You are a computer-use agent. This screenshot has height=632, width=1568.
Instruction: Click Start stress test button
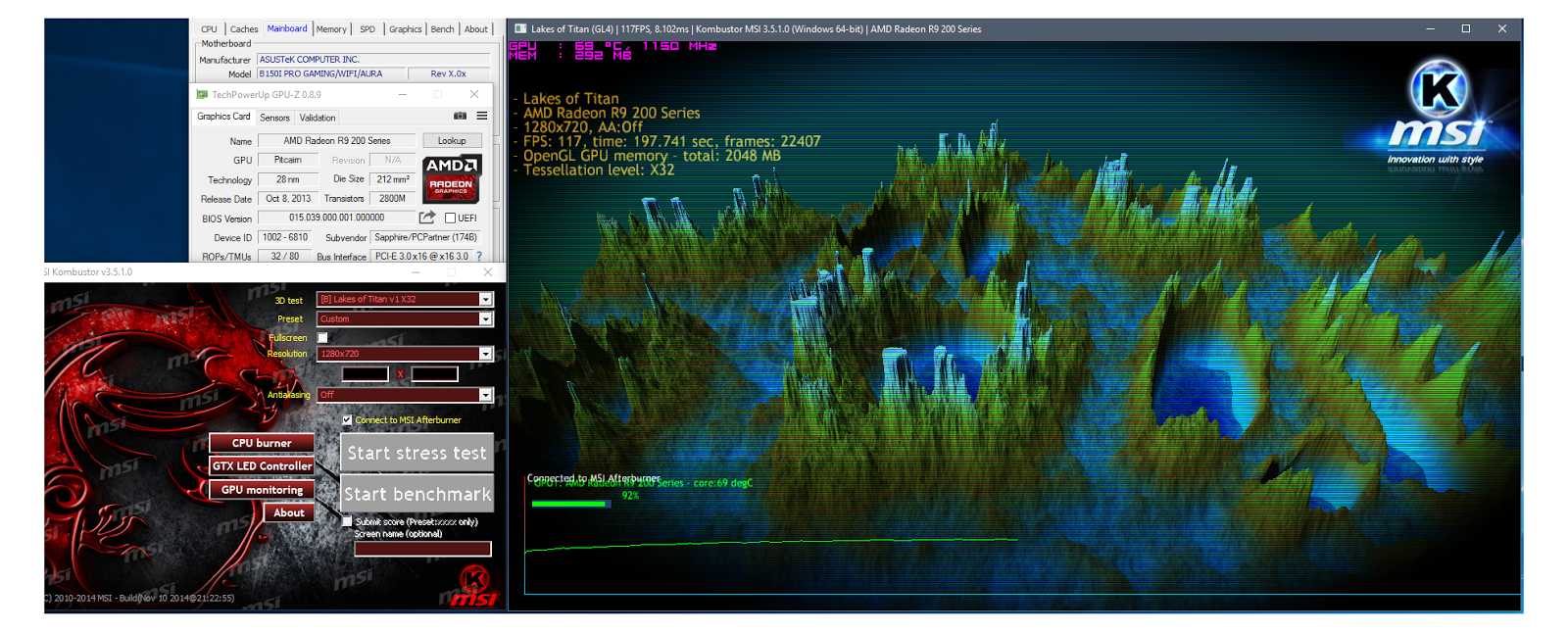pos(416,453)
